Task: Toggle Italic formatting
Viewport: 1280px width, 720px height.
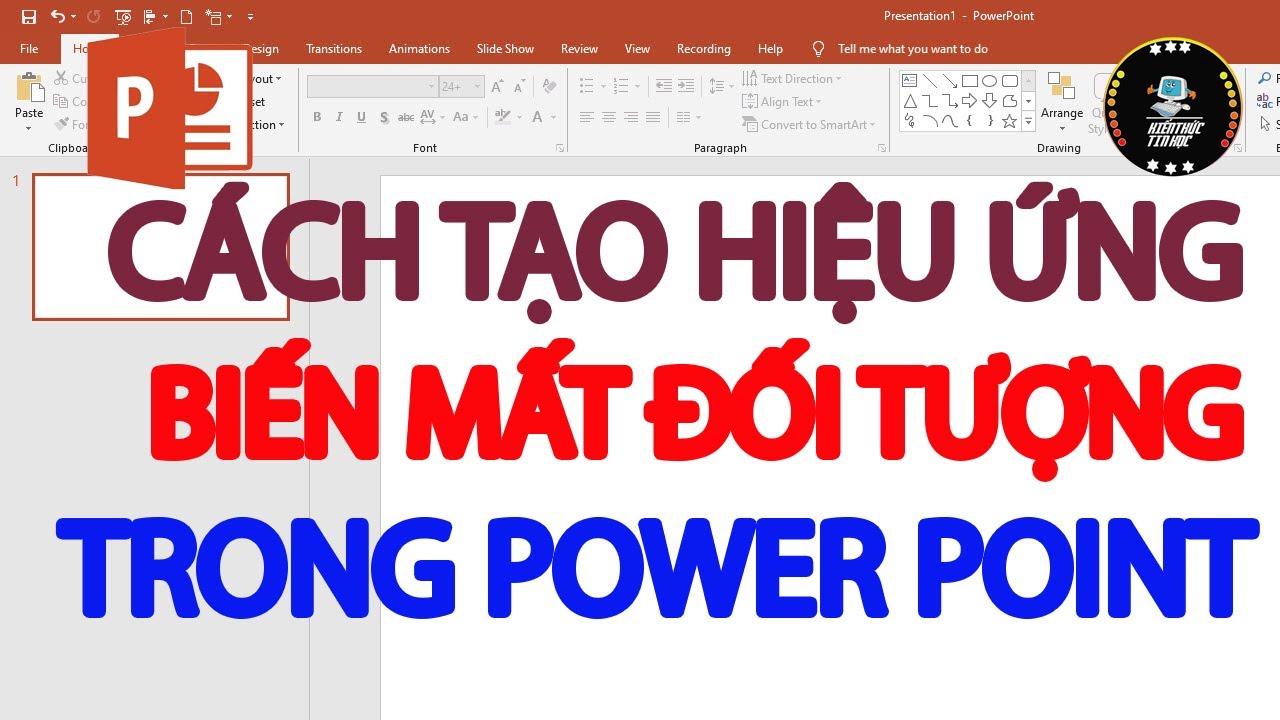Action: tap(339, 117)
